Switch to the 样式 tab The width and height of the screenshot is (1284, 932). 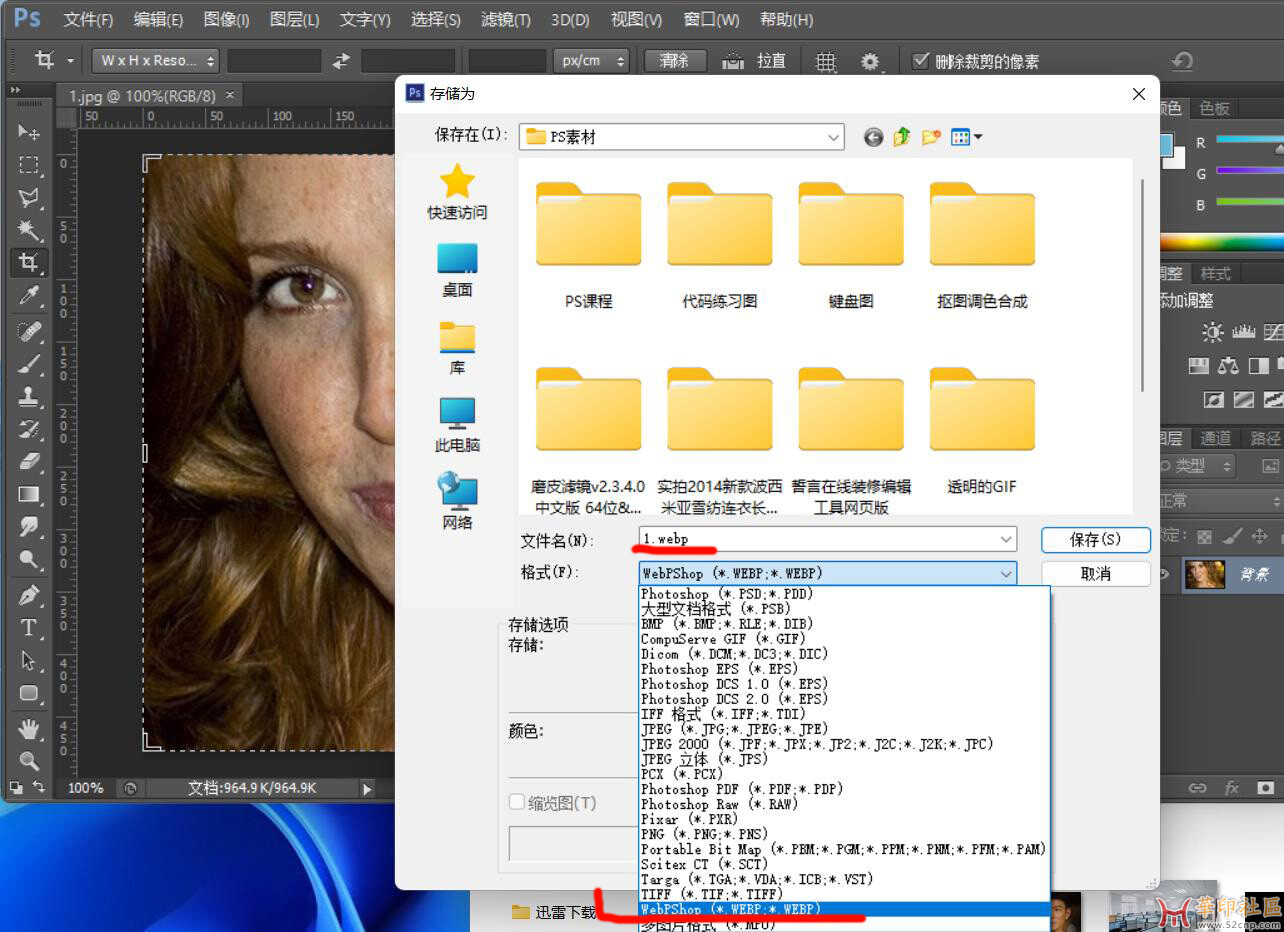pyautogui.click(x=1215, y=273)
